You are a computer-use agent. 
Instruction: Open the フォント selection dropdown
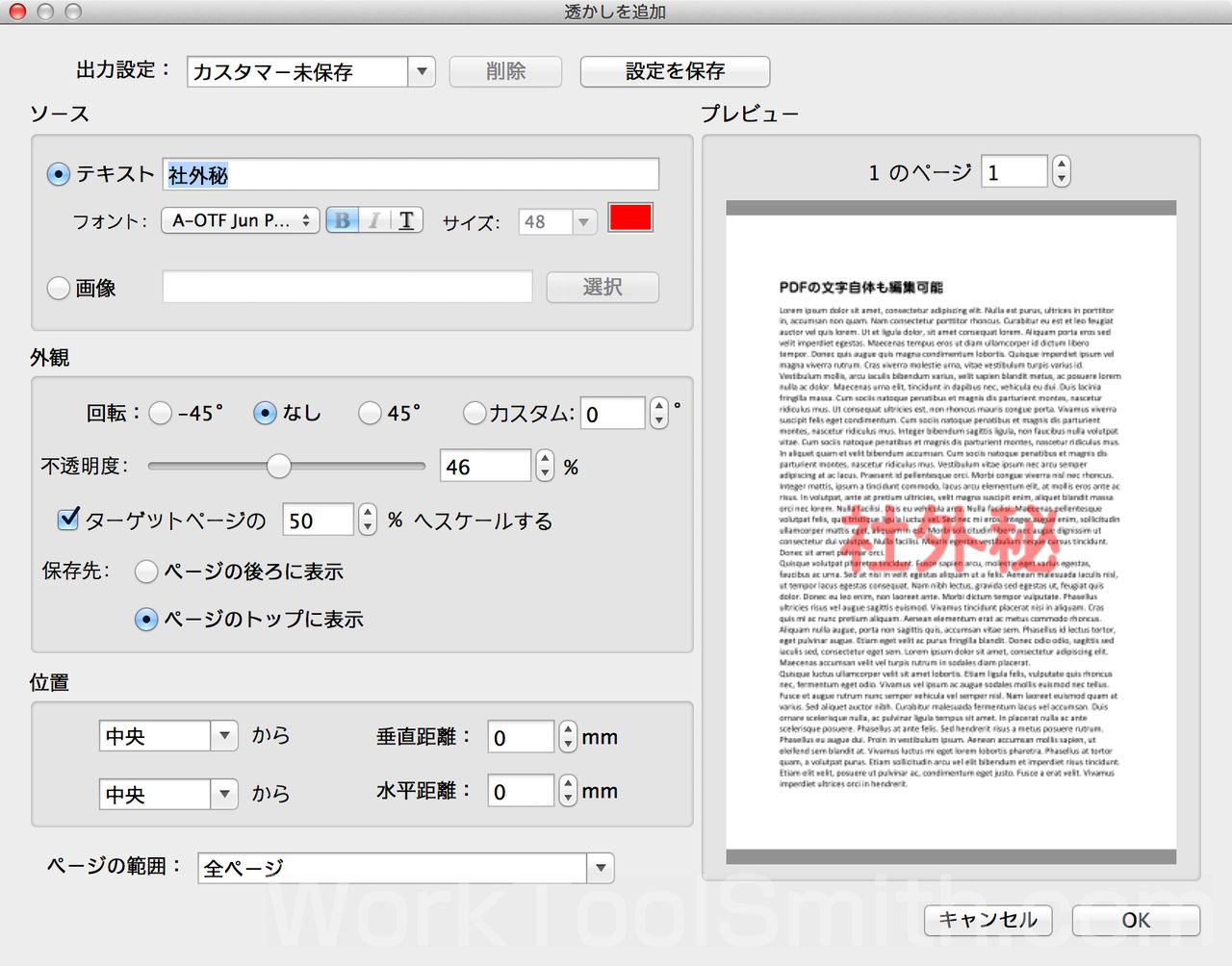pyautogui.click(x=240, y=220)
